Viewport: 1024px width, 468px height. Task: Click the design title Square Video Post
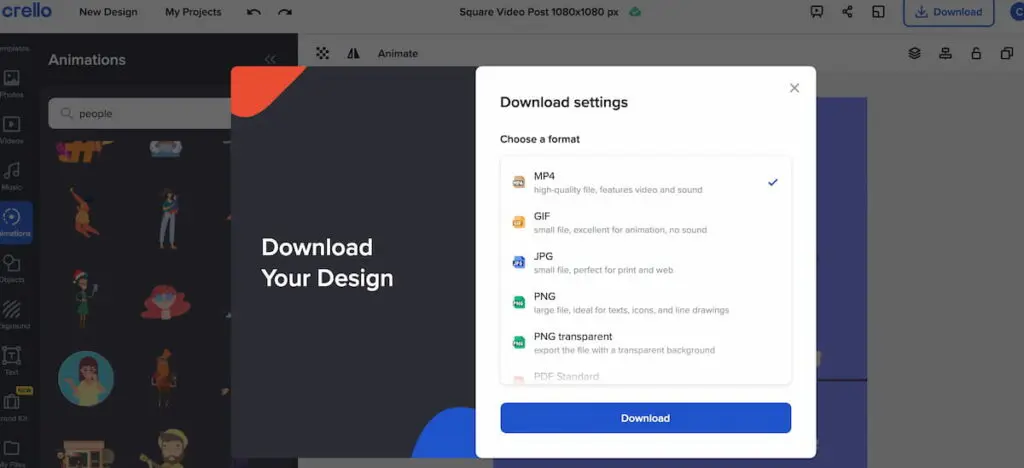coord(539,12)
